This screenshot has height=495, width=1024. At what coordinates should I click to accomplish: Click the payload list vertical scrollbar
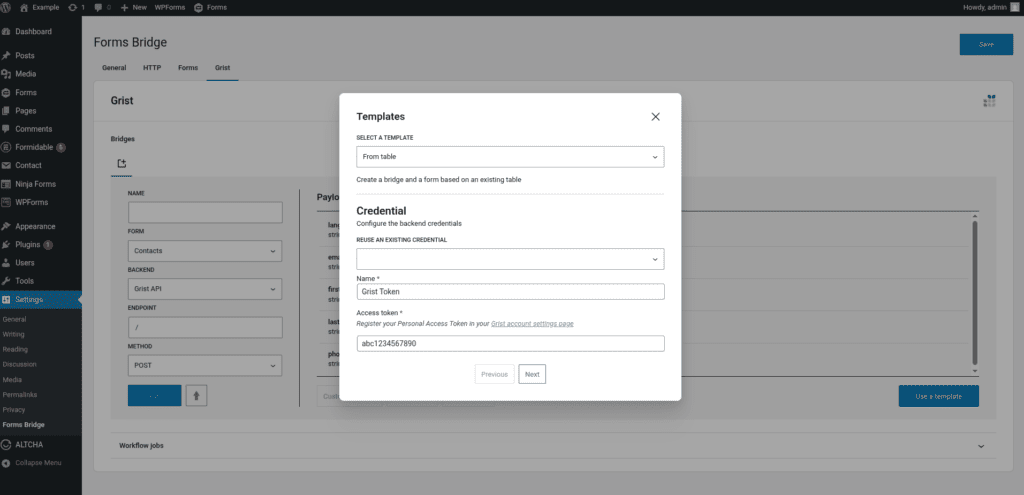coord(975,293)
